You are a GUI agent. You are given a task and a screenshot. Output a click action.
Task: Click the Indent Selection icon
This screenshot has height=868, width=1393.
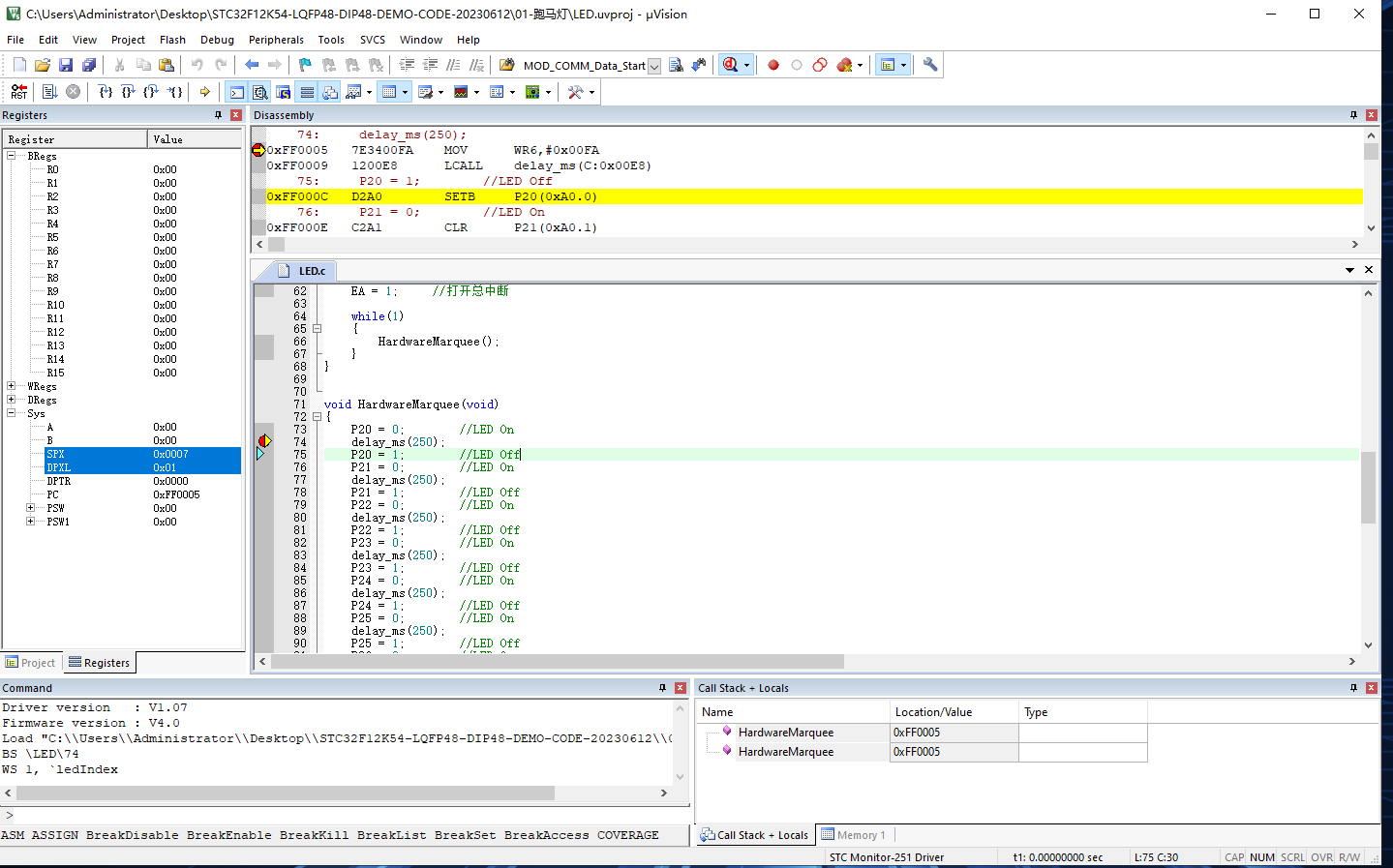(407, 65)
